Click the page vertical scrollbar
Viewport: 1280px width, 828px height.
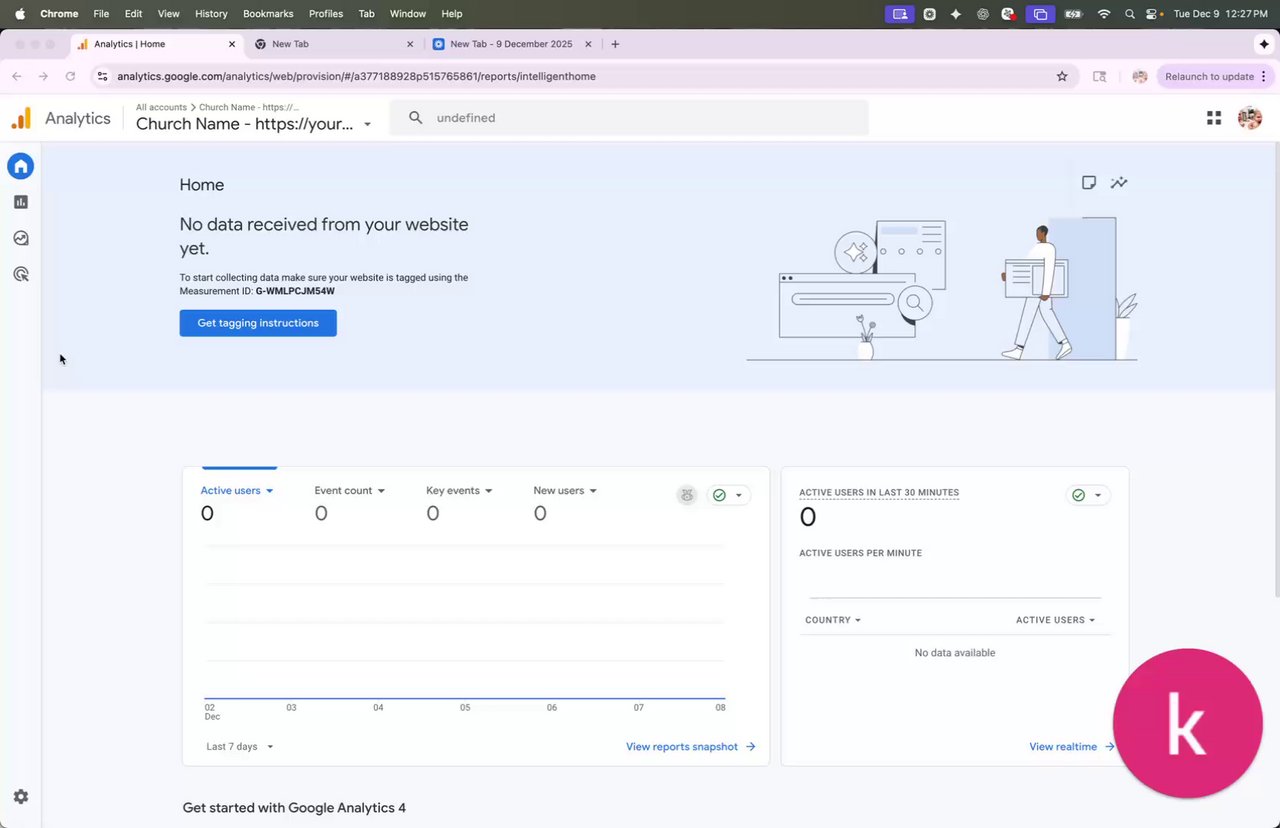[x=1275, y=370]
